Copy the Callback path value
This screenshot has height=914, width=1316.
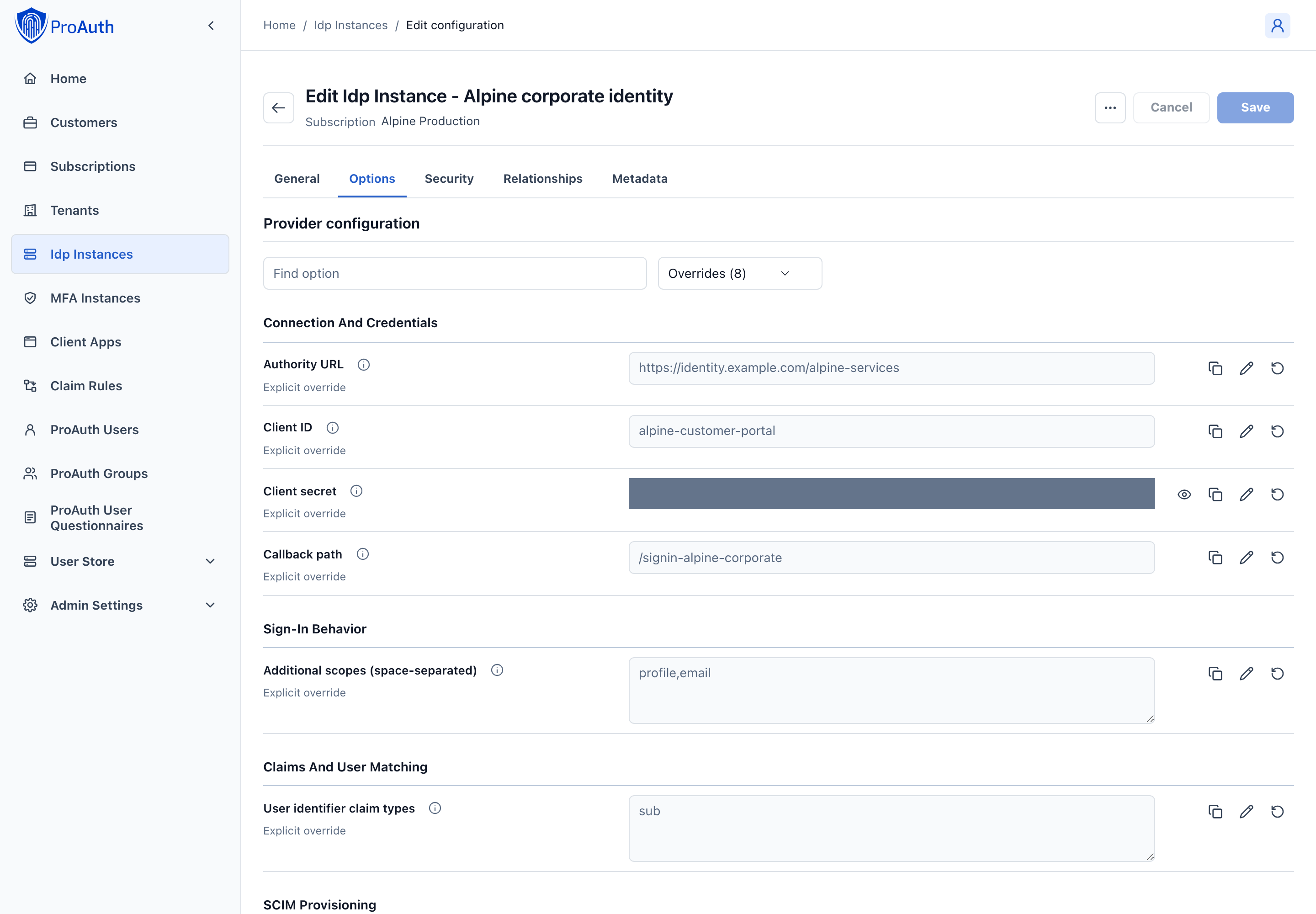(1215, 557)
